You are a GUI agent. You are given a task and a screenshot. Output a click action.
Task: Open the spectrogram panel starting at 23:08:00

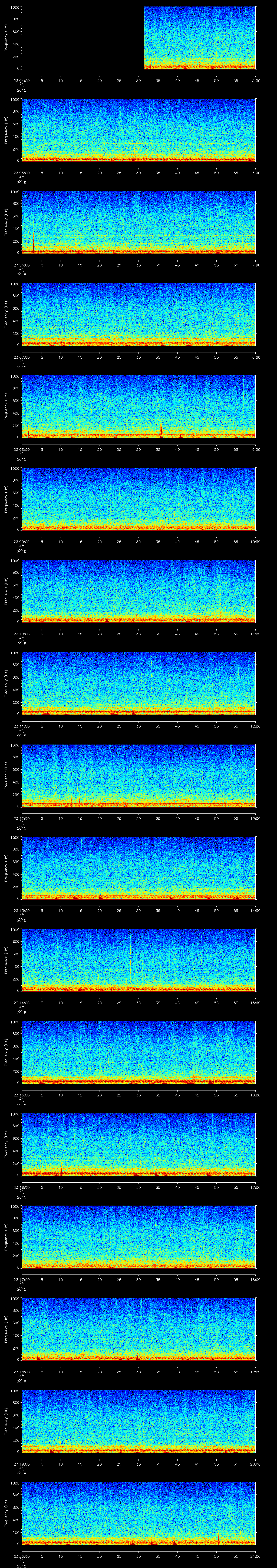[x=139, y=407]
